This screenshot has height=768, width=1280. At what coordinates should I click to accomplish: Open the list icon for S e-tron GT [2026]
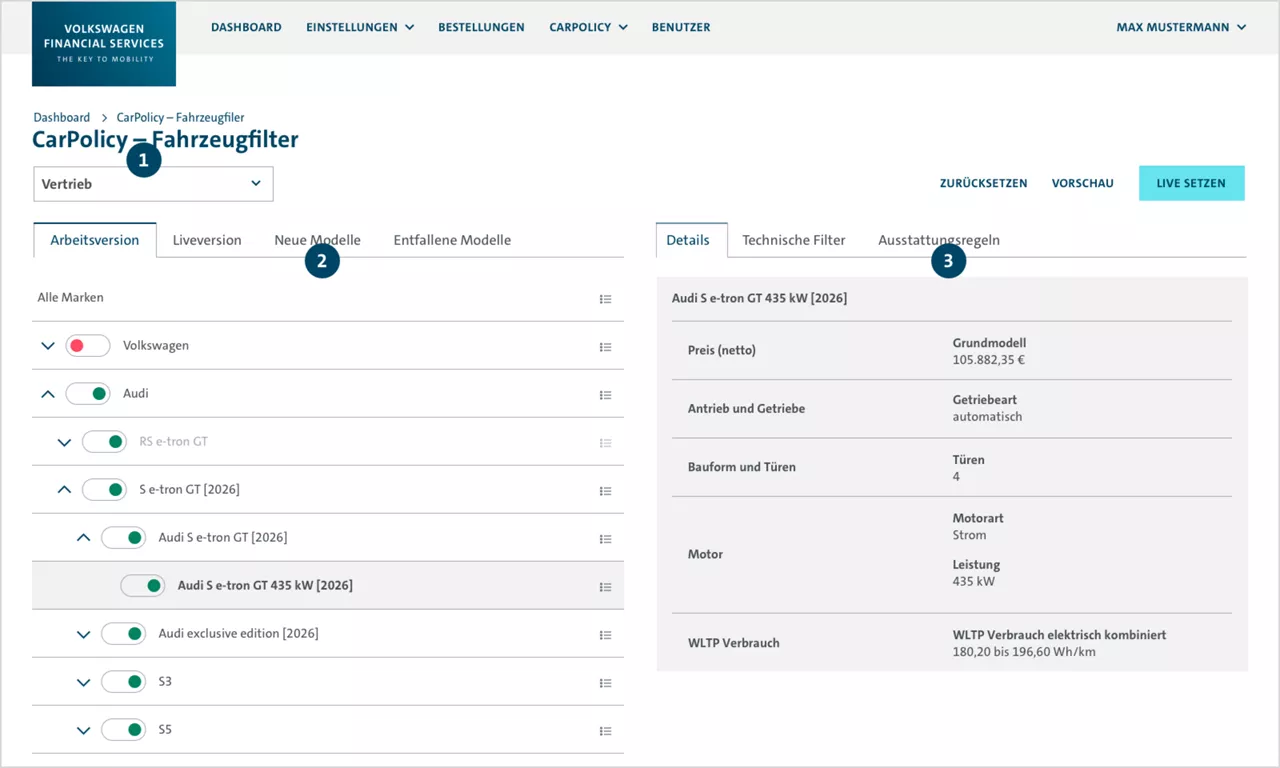tap(605, 490)
